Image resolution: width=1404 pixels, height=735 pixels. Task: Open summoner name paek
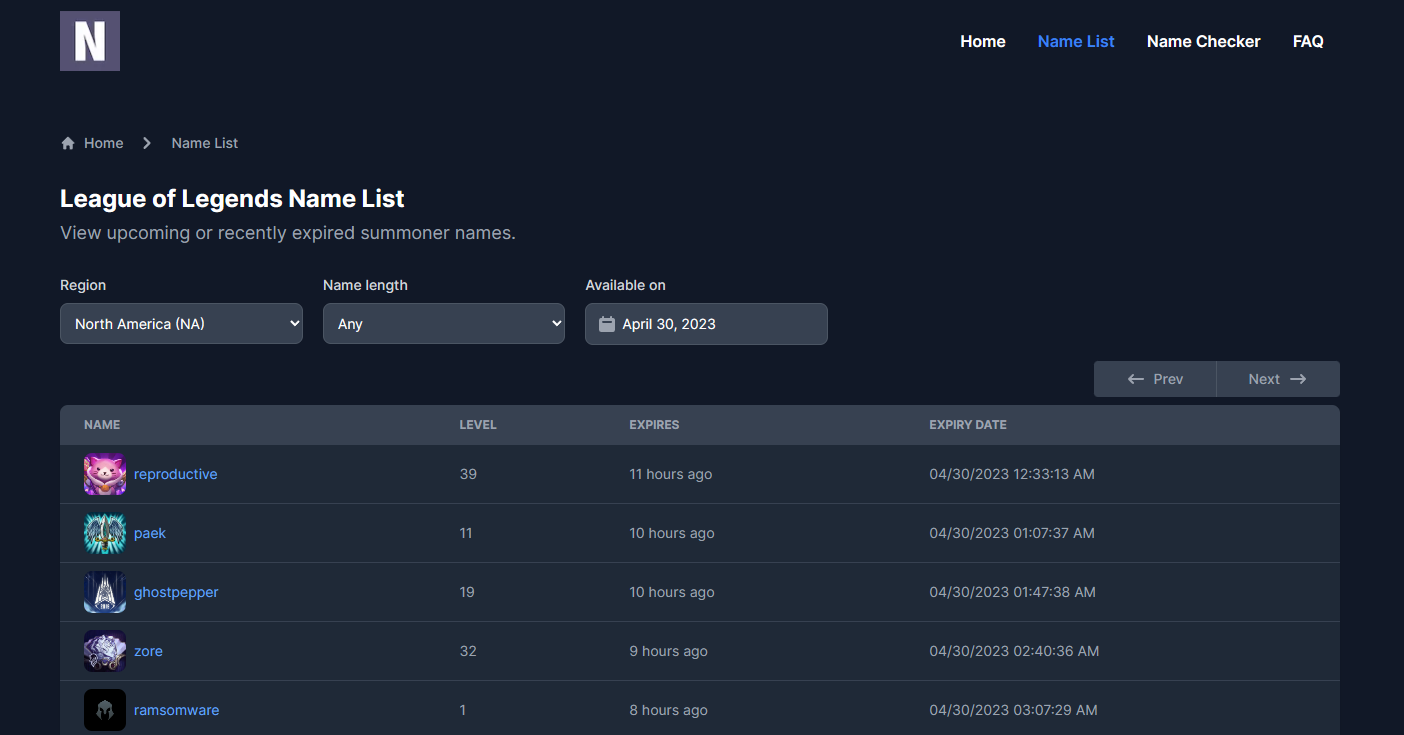(x=150, y=533)
